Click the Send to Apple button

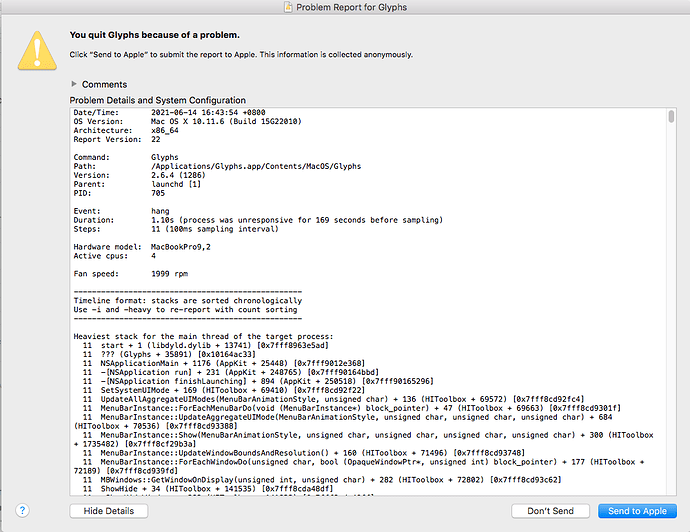[x=637, y=511]
